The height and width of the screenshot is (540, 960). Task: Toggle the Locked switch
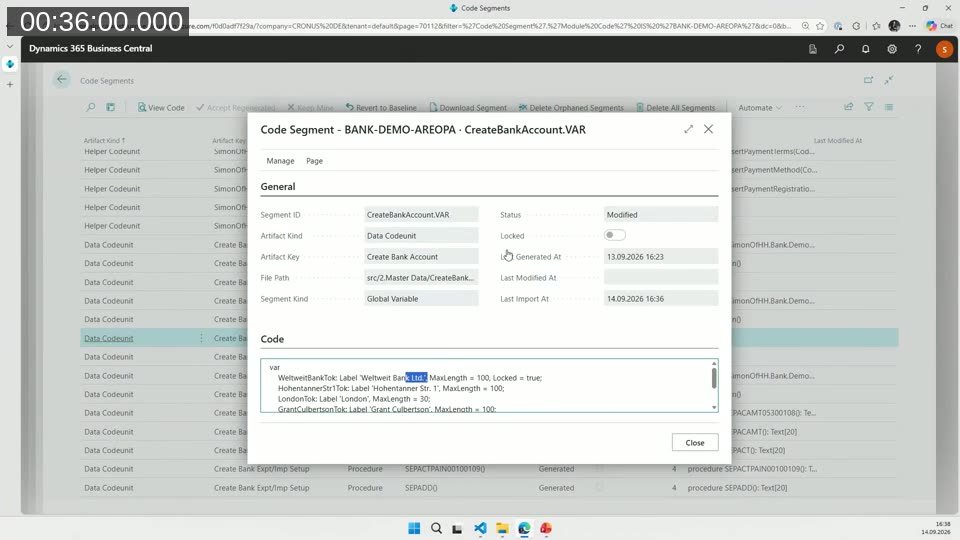point(614,235)
